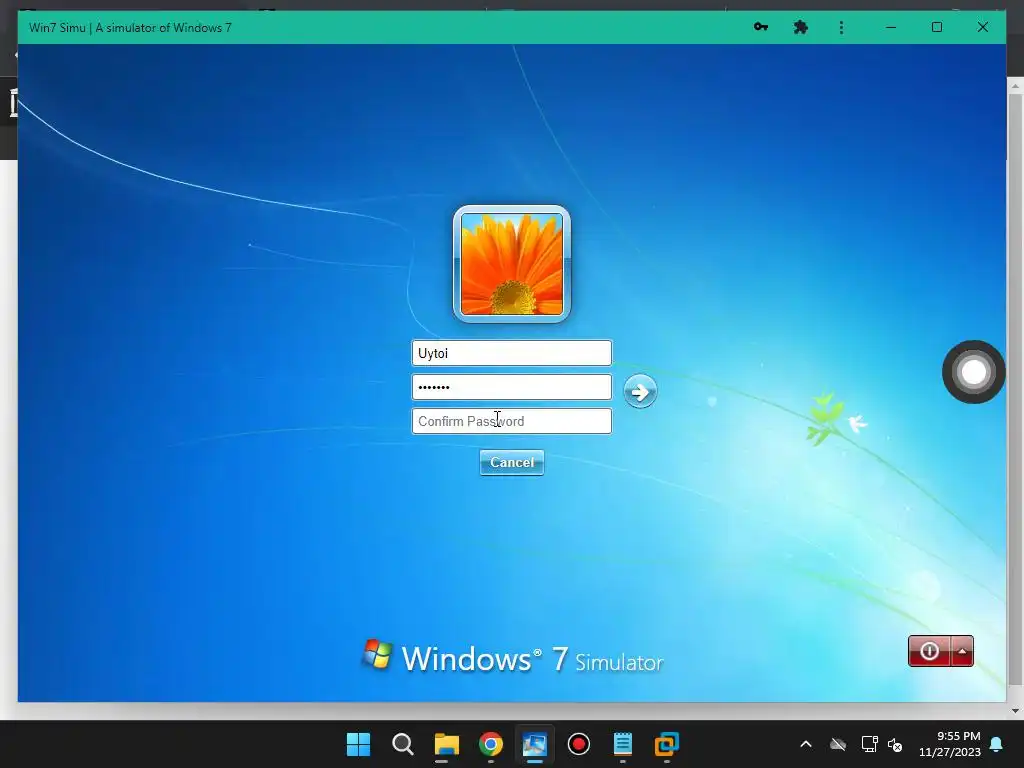
Task: Cancel the account setup
Action: pyautogui.click(x=511, y=462)
